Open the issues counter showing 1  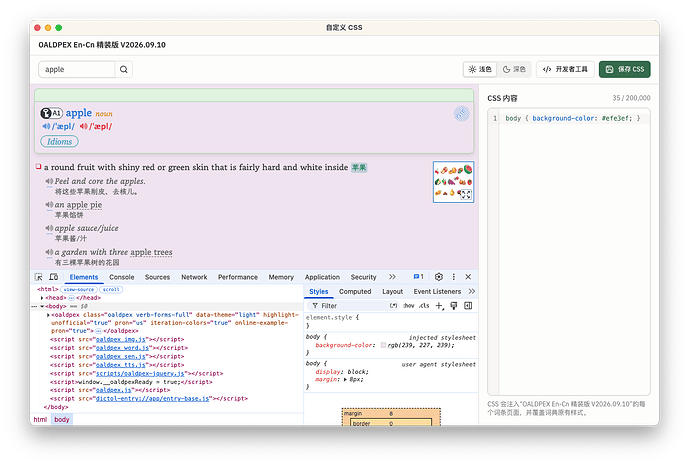(x=418, y=277)
